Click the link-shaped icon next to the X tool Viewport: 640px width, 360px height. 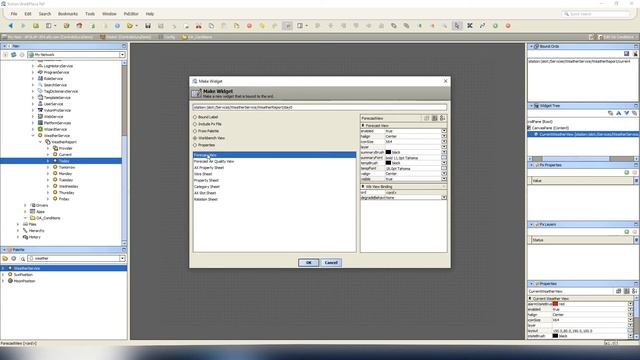point(482,26)
